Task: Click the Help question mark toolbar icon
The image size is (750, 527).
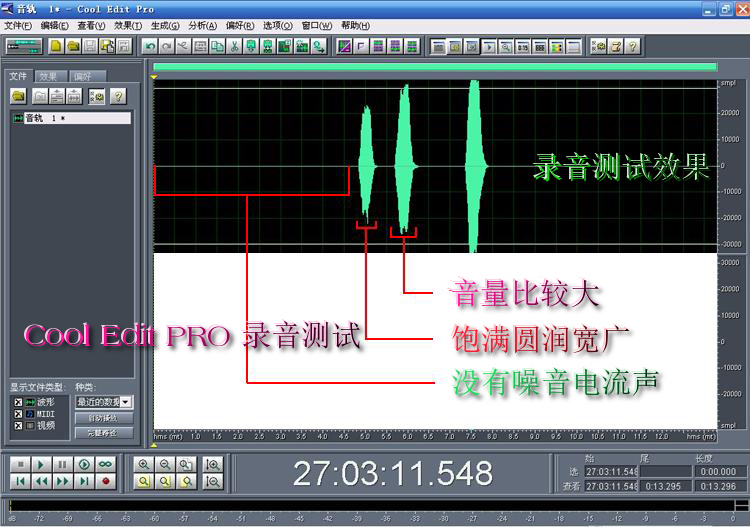Action: pos(632,46)
